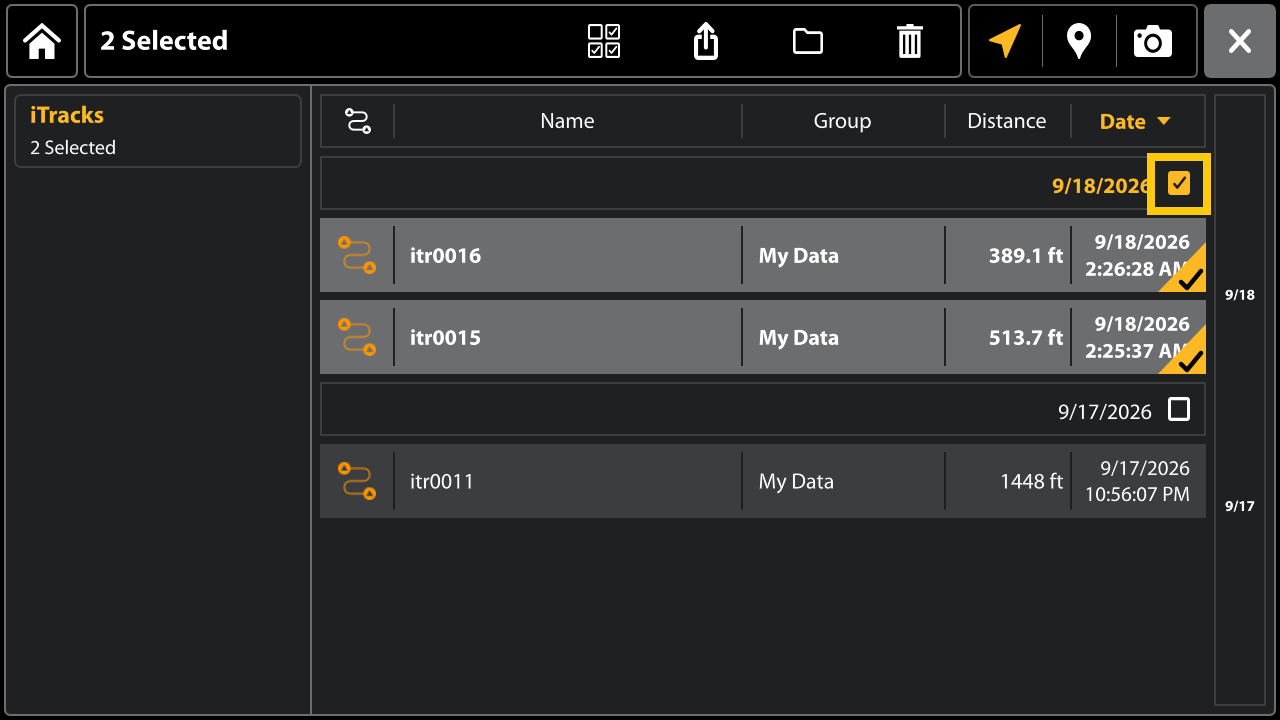Jump to 9/17 in the date index
The width and height of the screenshot is (1280, 720).
(x=1240, y=506)
